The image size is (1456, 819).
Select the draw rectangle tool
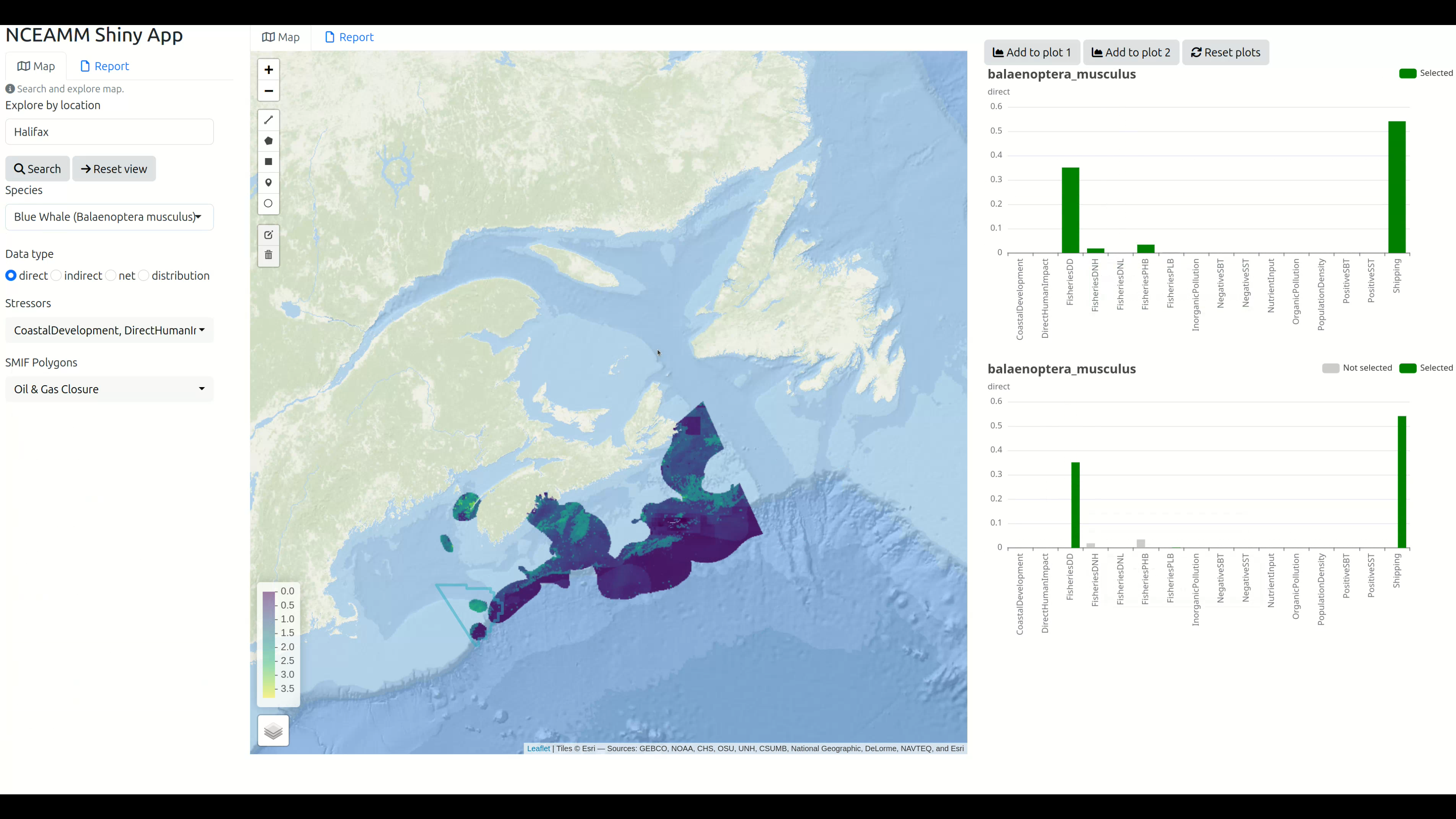tap(268, 162)
